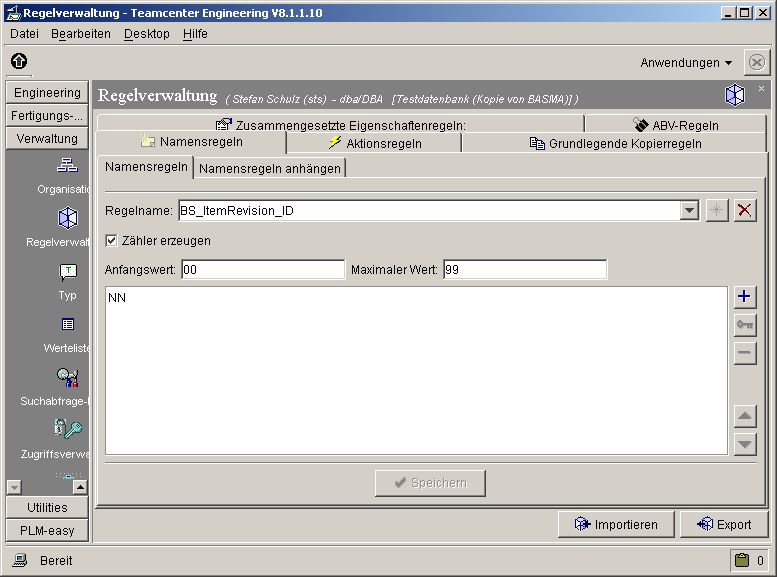
Task: Click the Speichern button
Action: coord(430,483)
